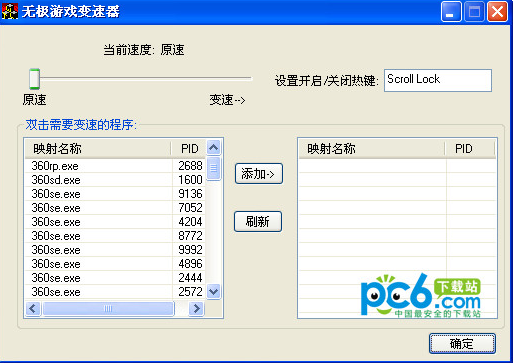Click the 映射名称 header in the left list

point(98,149)
